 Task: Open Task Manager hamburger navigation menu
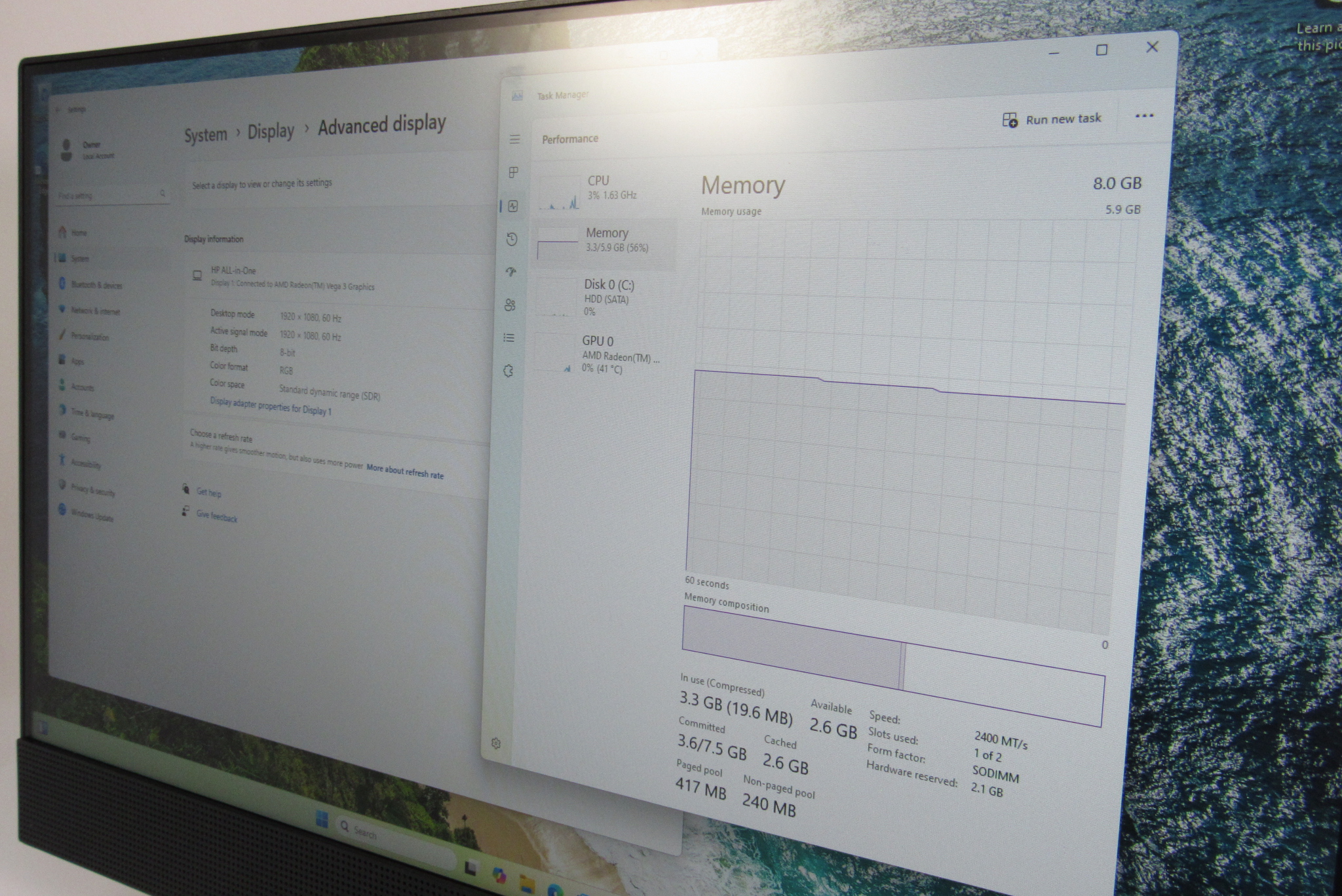point(515,140)
